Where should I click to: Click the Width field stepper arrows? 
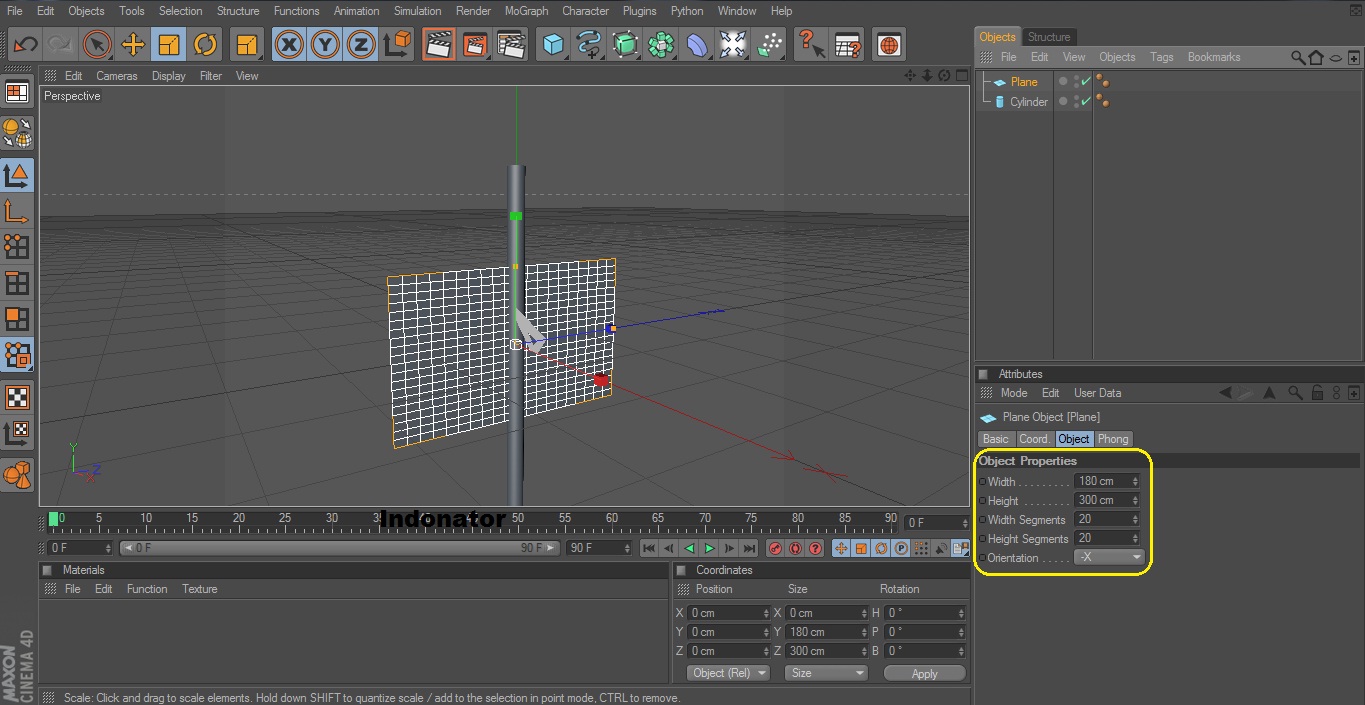[1134, 481]
